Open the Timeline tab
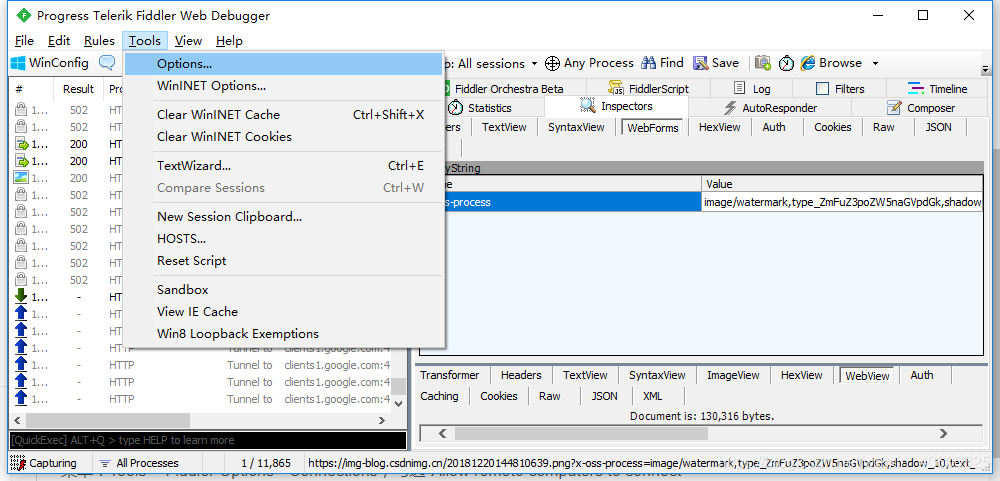This screenshot has width=1000, height=481. tap(938, 89)
